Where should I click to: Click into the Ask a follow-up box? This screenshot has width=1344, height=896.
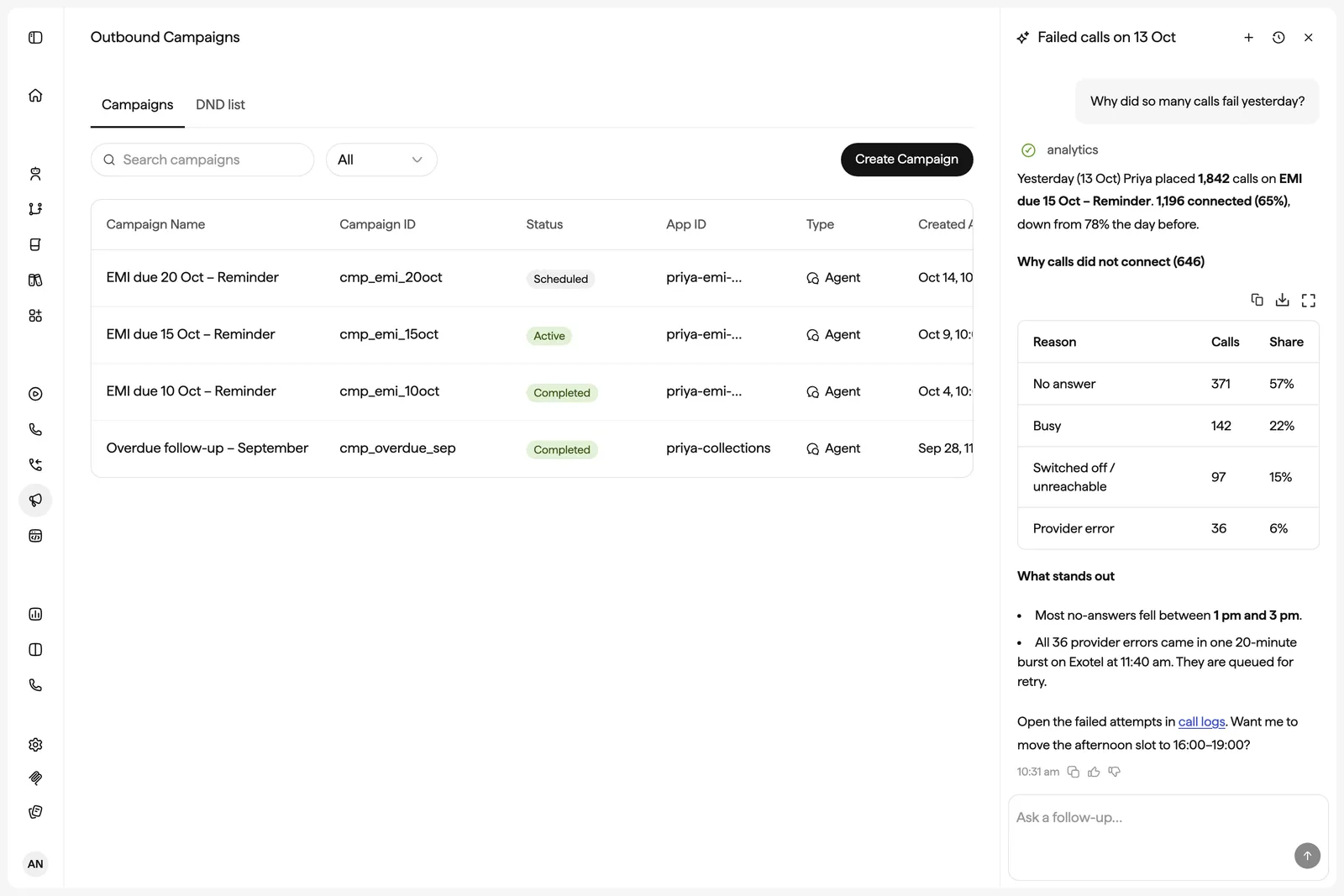tap(1168, 837)
